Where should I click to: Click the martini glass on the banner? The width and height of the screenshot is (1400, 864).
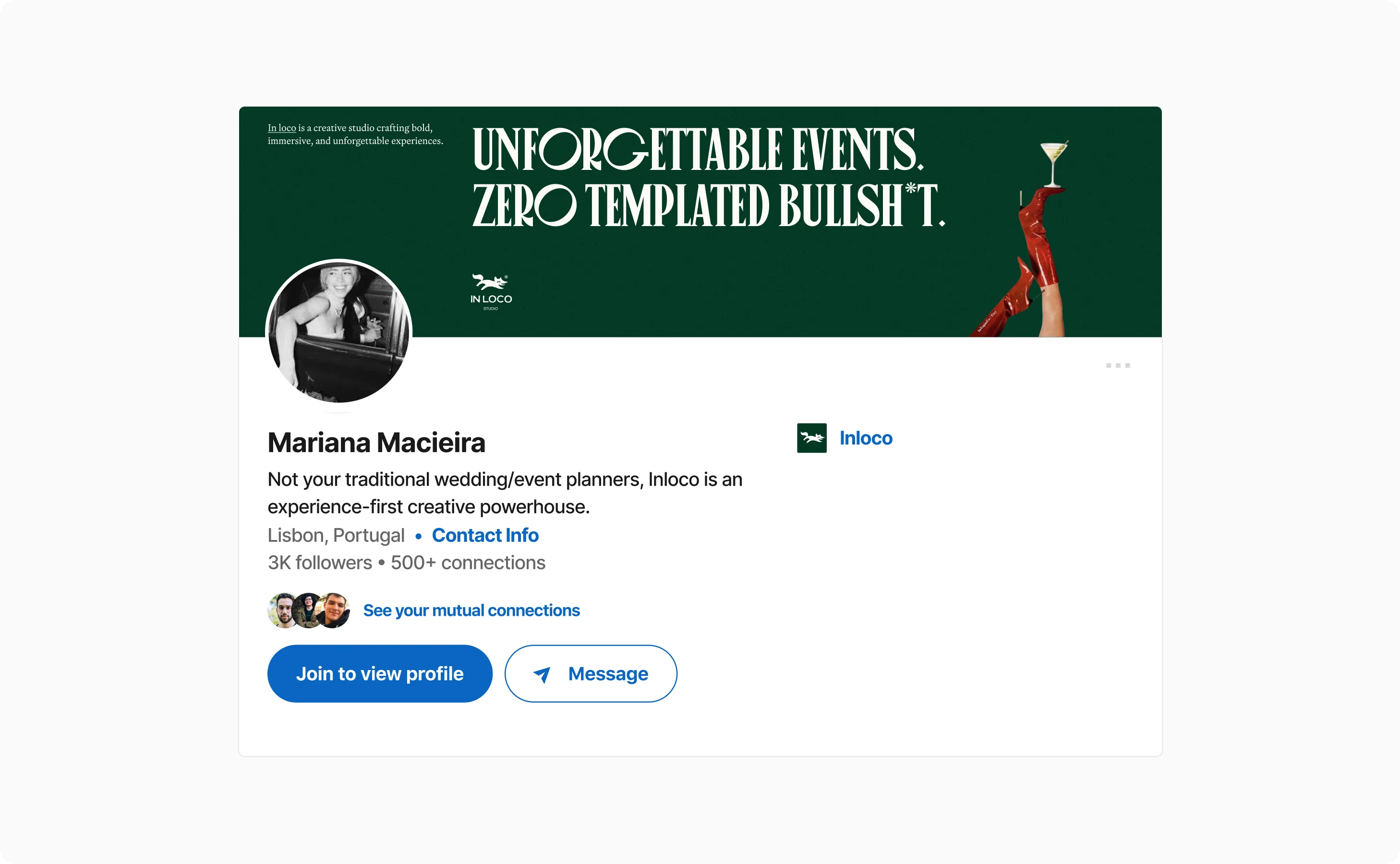tap(1053, 163)
